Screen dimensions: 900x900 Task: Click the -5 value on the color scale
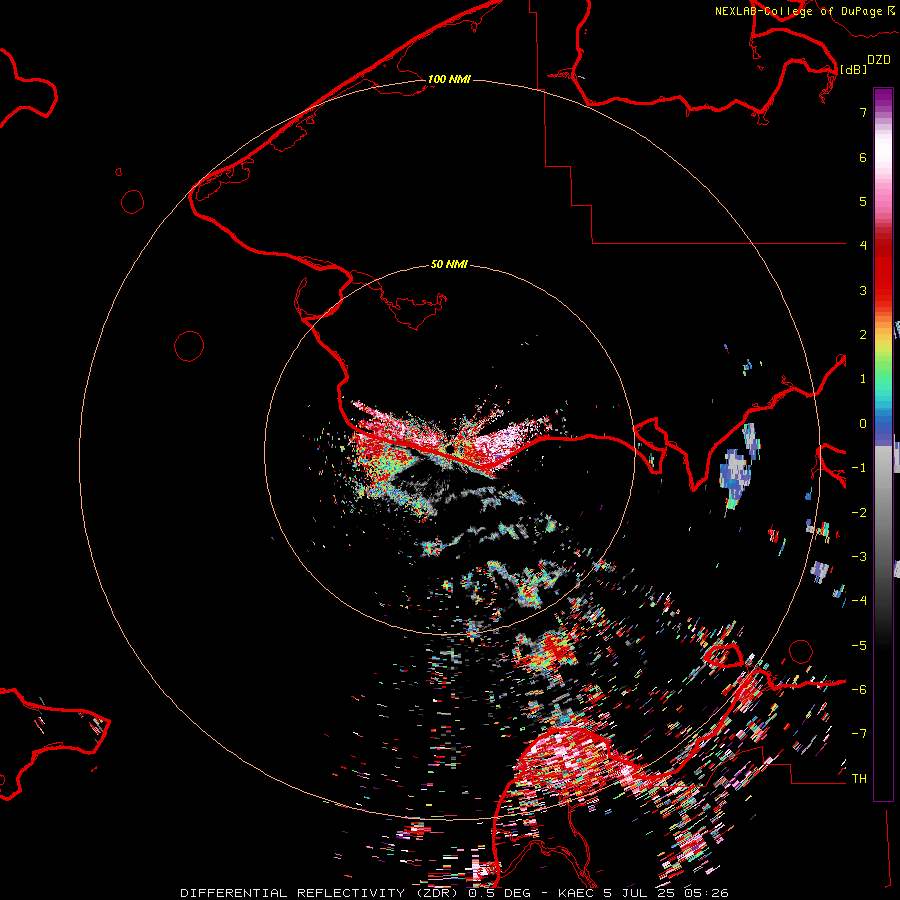click(859, 646)
